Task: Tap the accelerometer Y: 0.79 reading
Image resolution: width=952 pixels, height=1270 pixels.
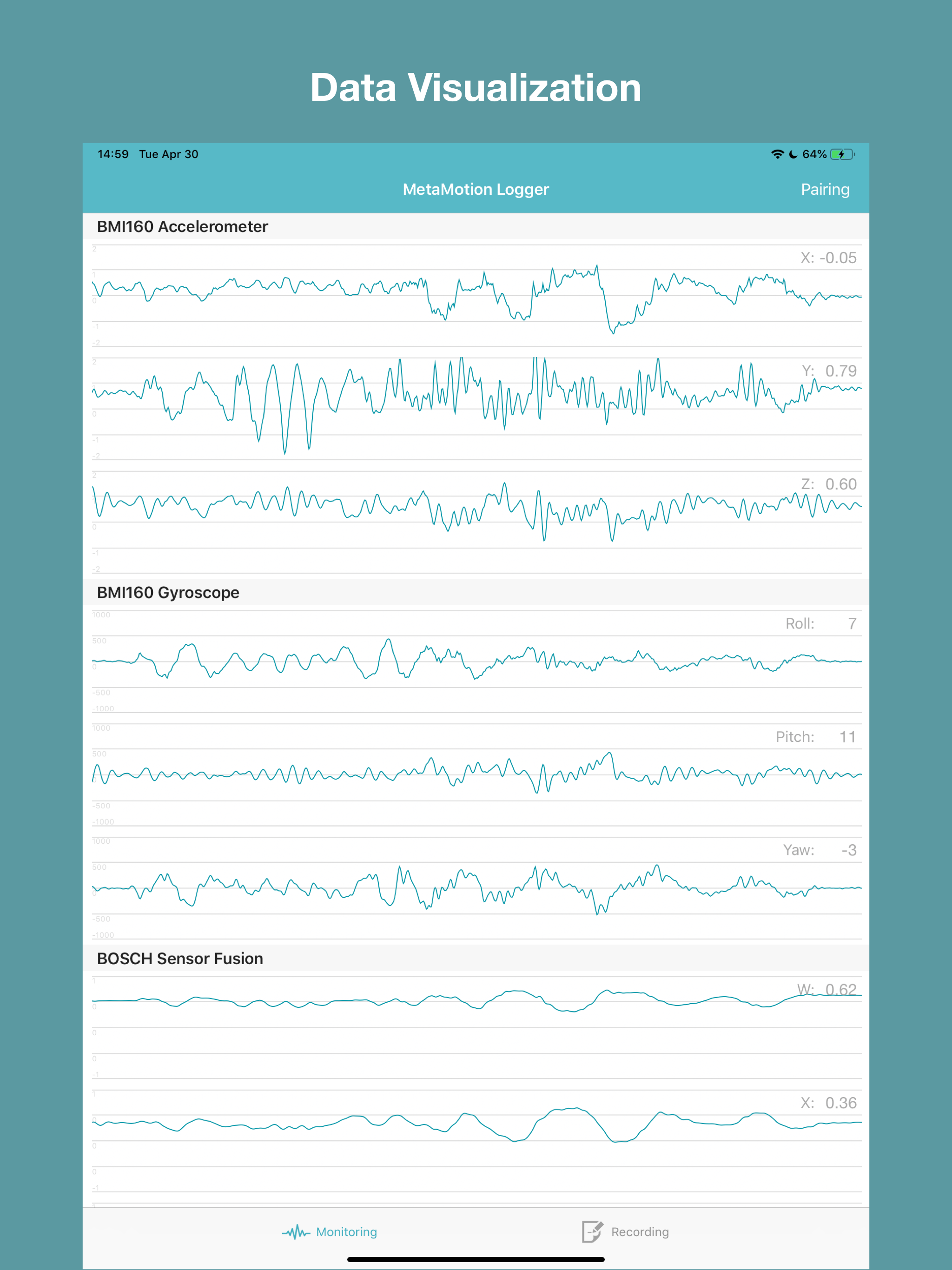Action: pyautogui.click(x=828, y=371)
